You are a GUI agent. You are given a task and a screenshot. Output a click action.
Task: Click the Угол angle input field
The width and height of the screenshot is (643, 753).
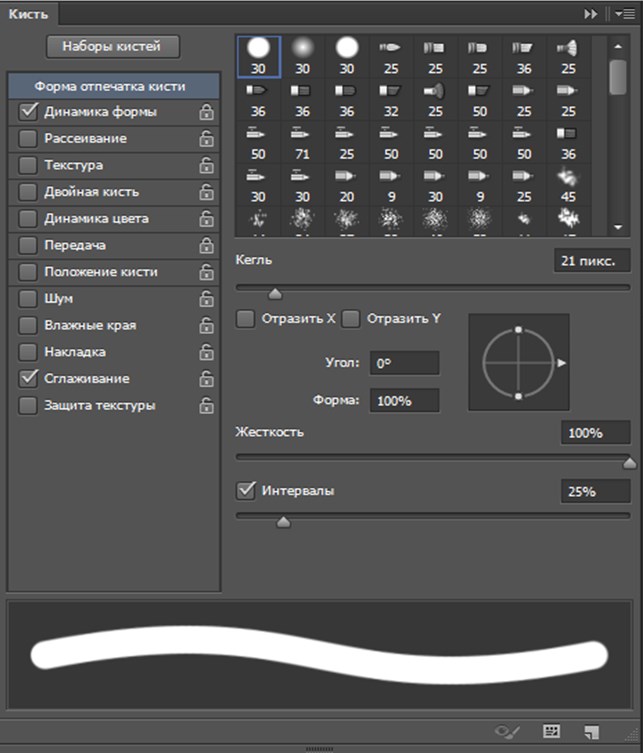tap(404, 363)
